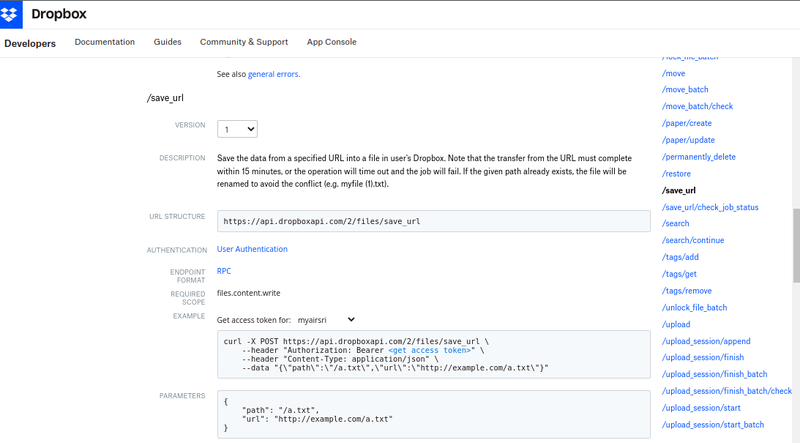Open the access token app dropdown myairsri
Image resolution: width=800 pixels, height=443 pixels.
326,320
